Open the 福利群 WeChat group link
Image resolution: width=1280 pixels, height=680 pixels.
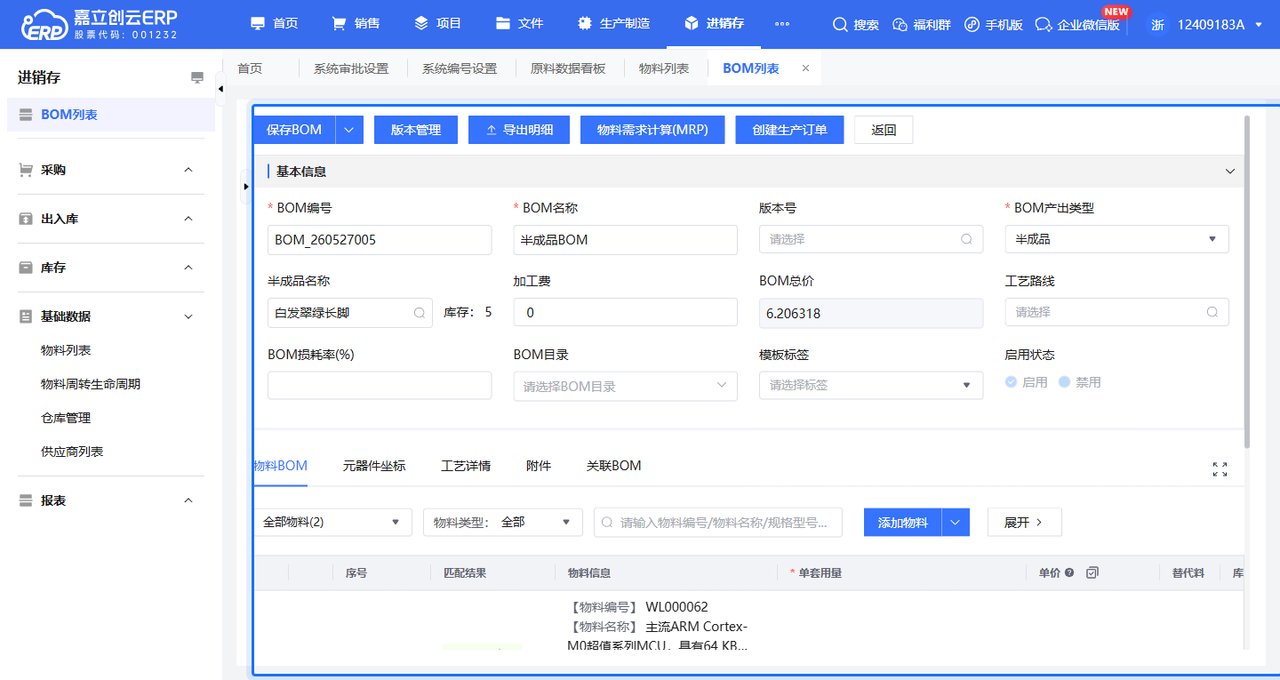(921, 24)
